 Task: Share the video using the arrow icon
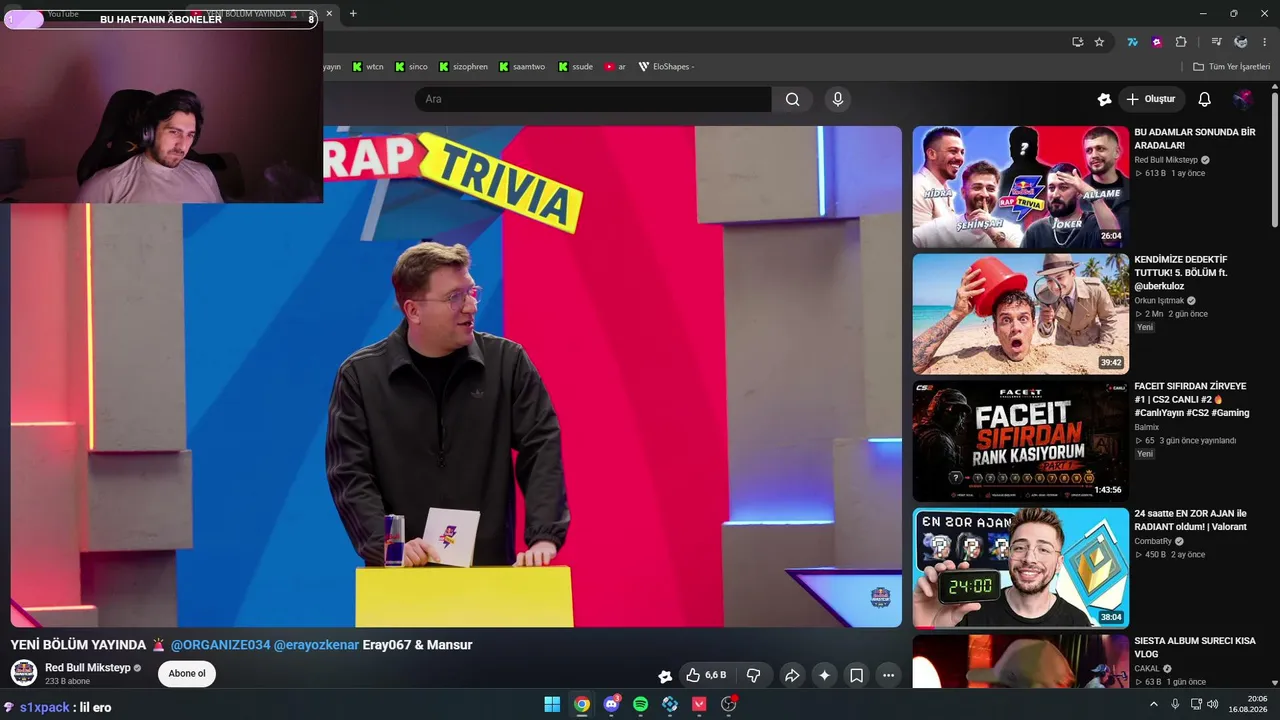792,675
